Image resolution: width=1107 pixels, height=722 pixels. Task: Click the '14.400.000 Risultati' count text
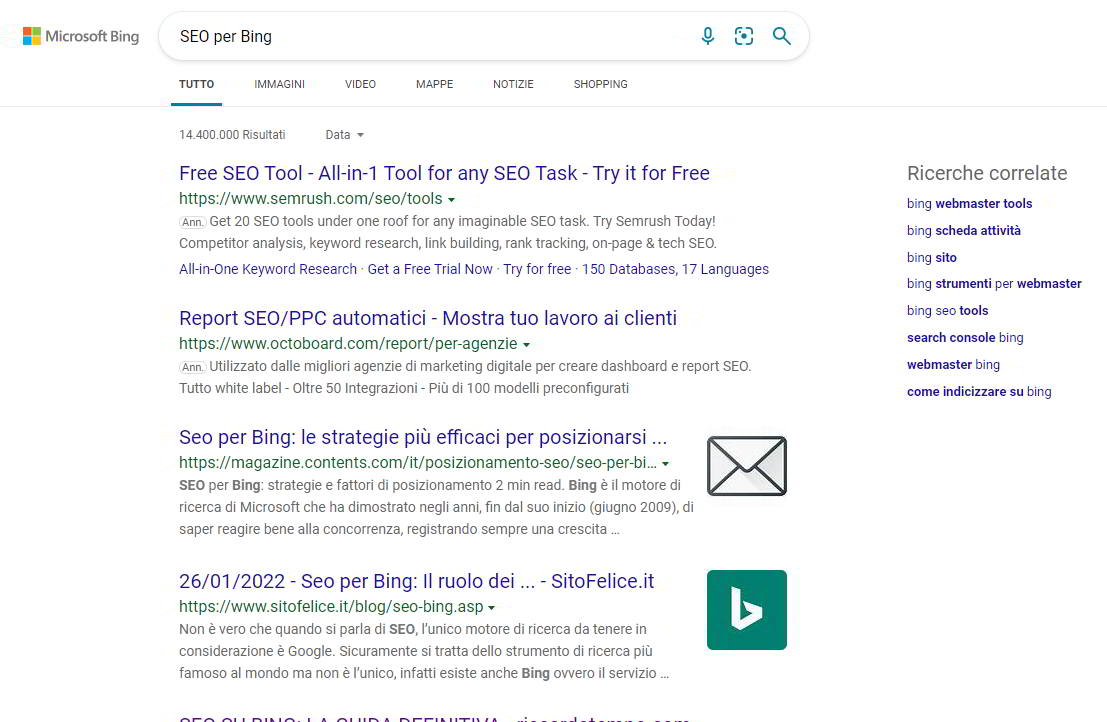[x=232, y=135]
